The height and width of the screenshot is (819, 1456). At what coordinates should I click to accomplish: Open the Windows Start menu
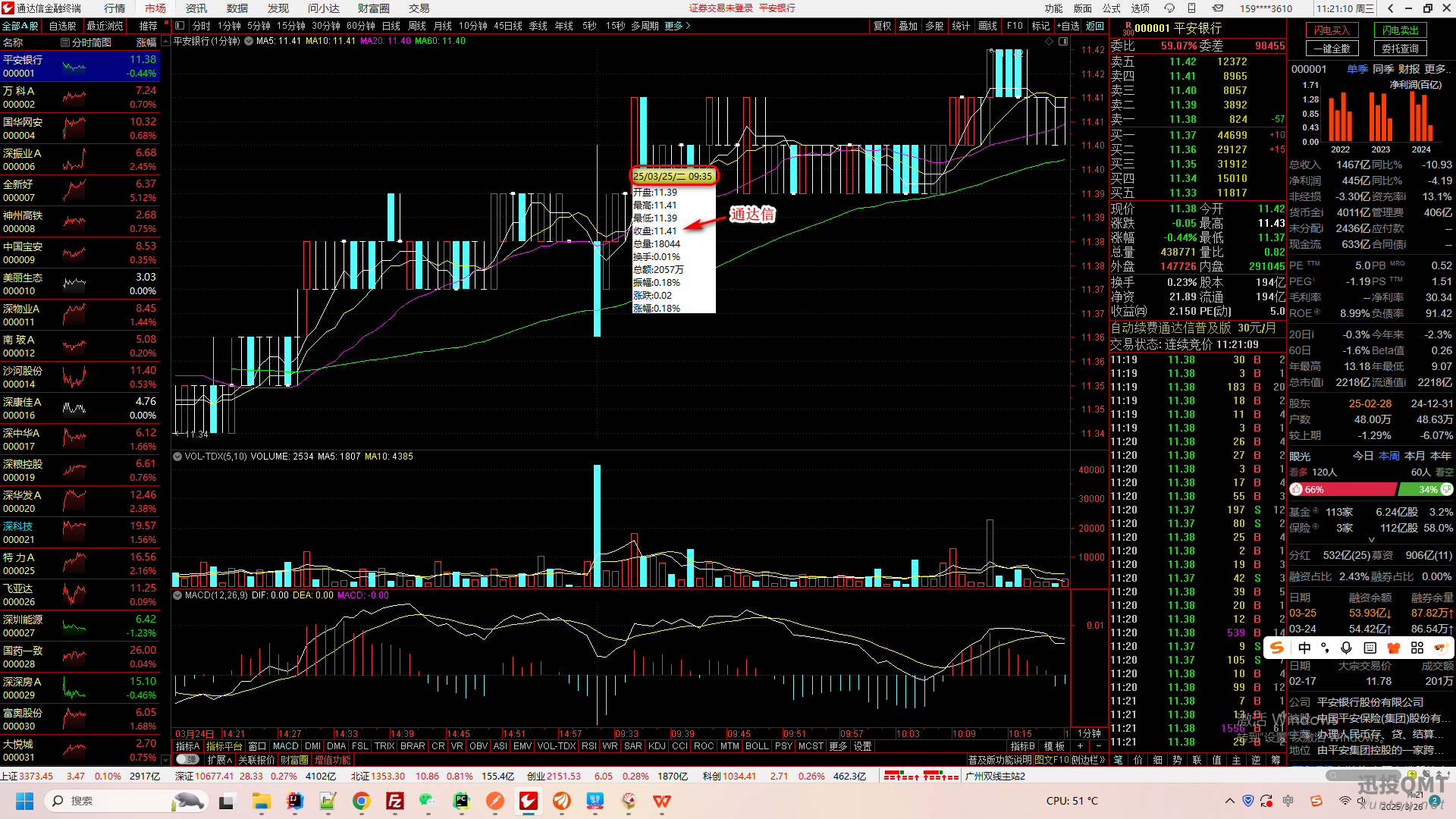point(25,801)
